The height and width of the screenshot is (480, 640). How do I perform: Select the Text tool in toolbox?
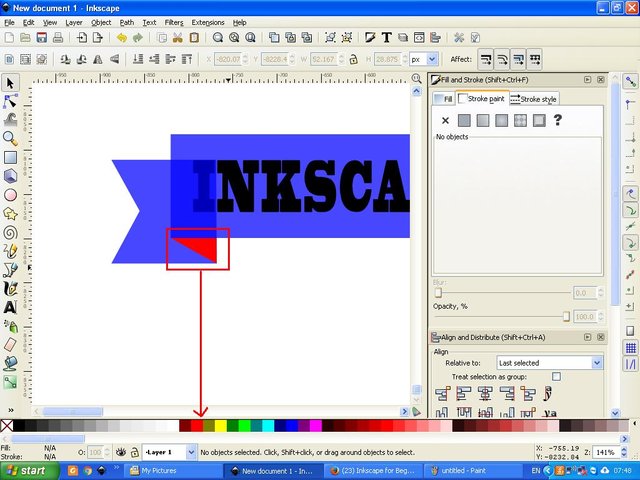point(10,307)
